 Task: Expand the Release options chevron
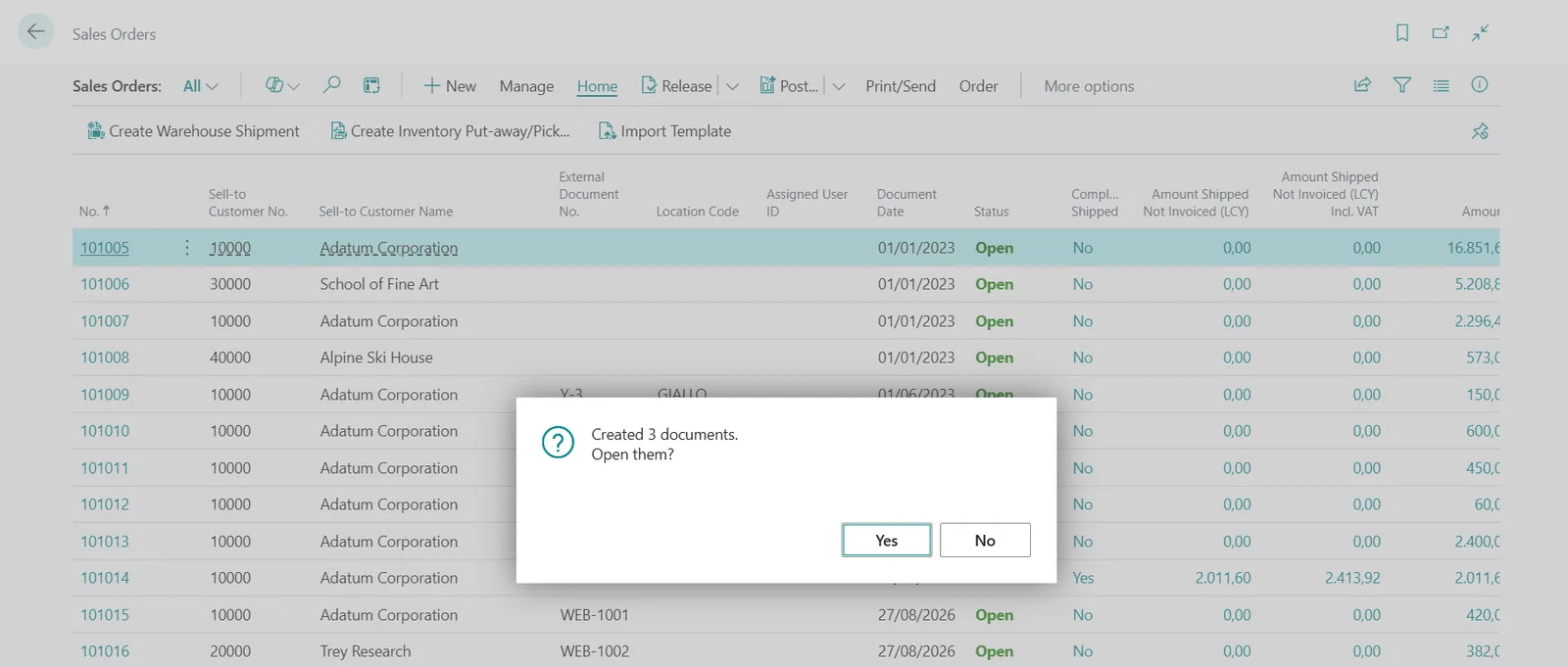[732, 86]
